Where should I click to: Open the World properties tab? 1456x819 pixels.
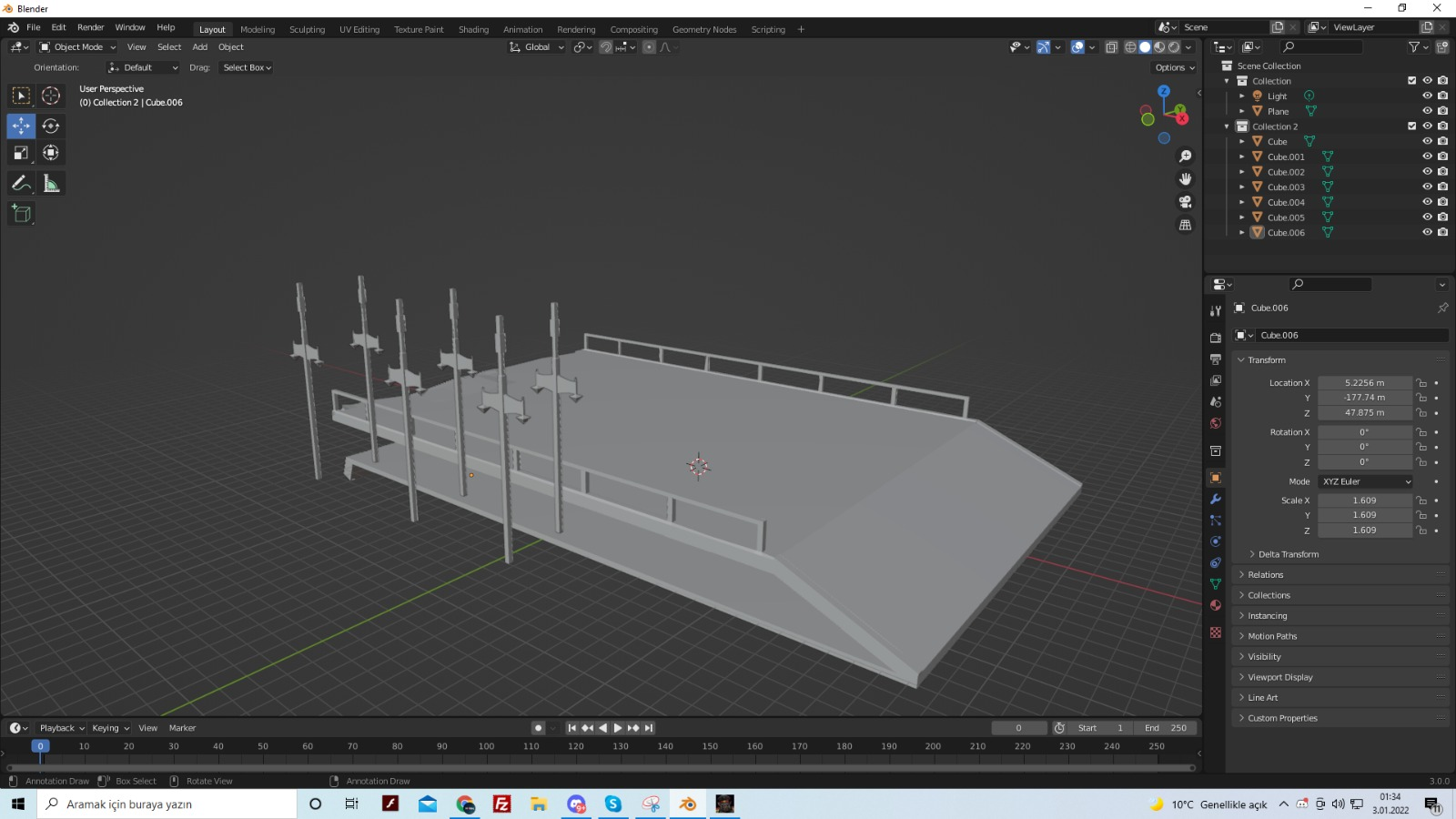[1216, 423]
